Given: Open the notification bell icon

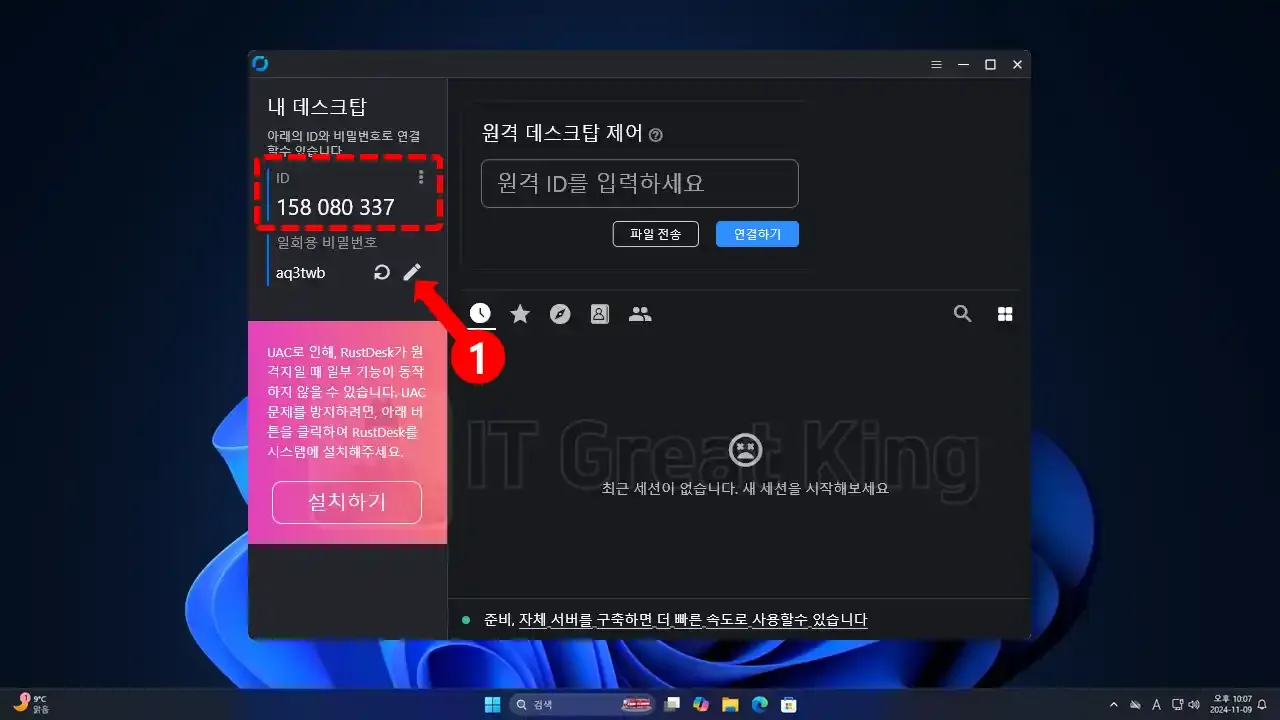Looking at the screenshot, I should point(1262,704).
